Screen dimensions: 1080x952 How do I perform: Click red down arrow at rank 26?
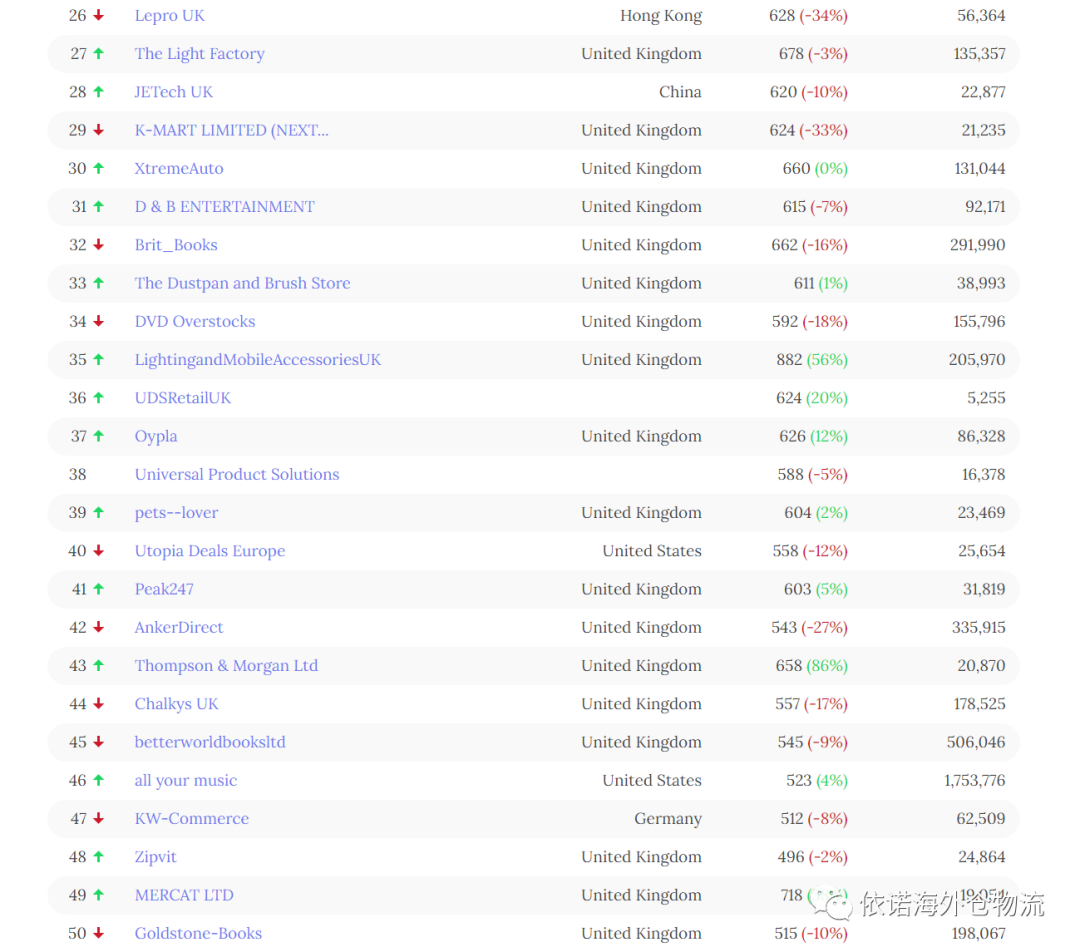tap(98, 15)
